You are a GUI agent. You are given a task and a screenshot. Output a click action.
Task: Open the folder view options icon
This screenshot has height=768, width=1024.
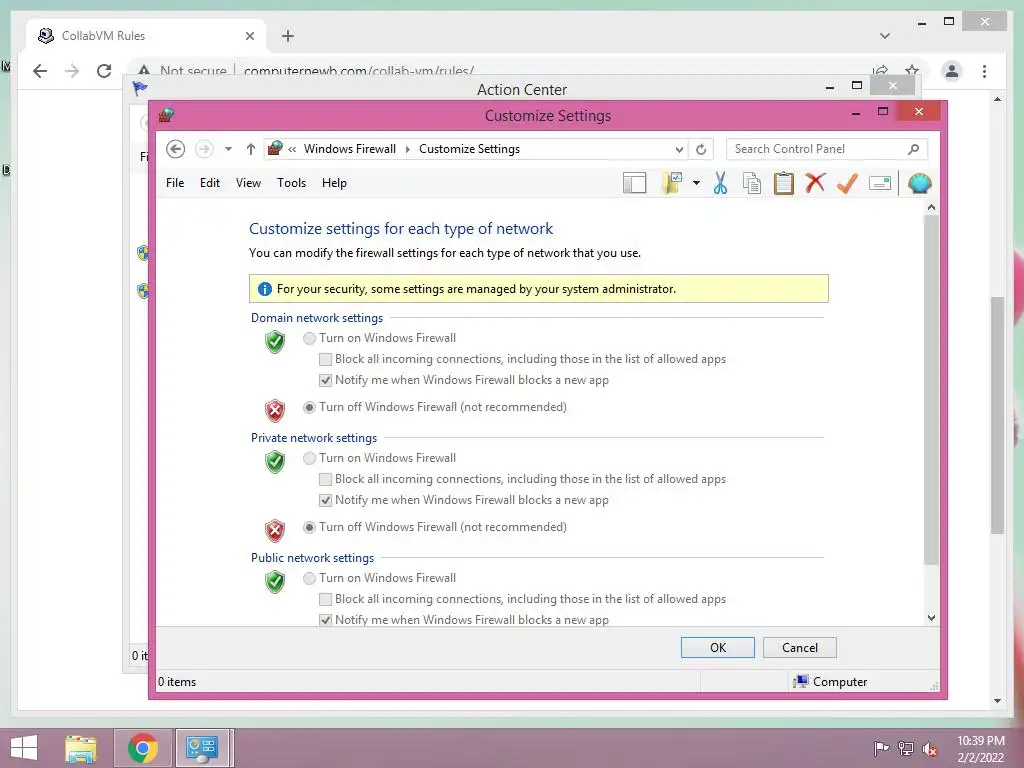pyautogui.click(x=672, y=184)
